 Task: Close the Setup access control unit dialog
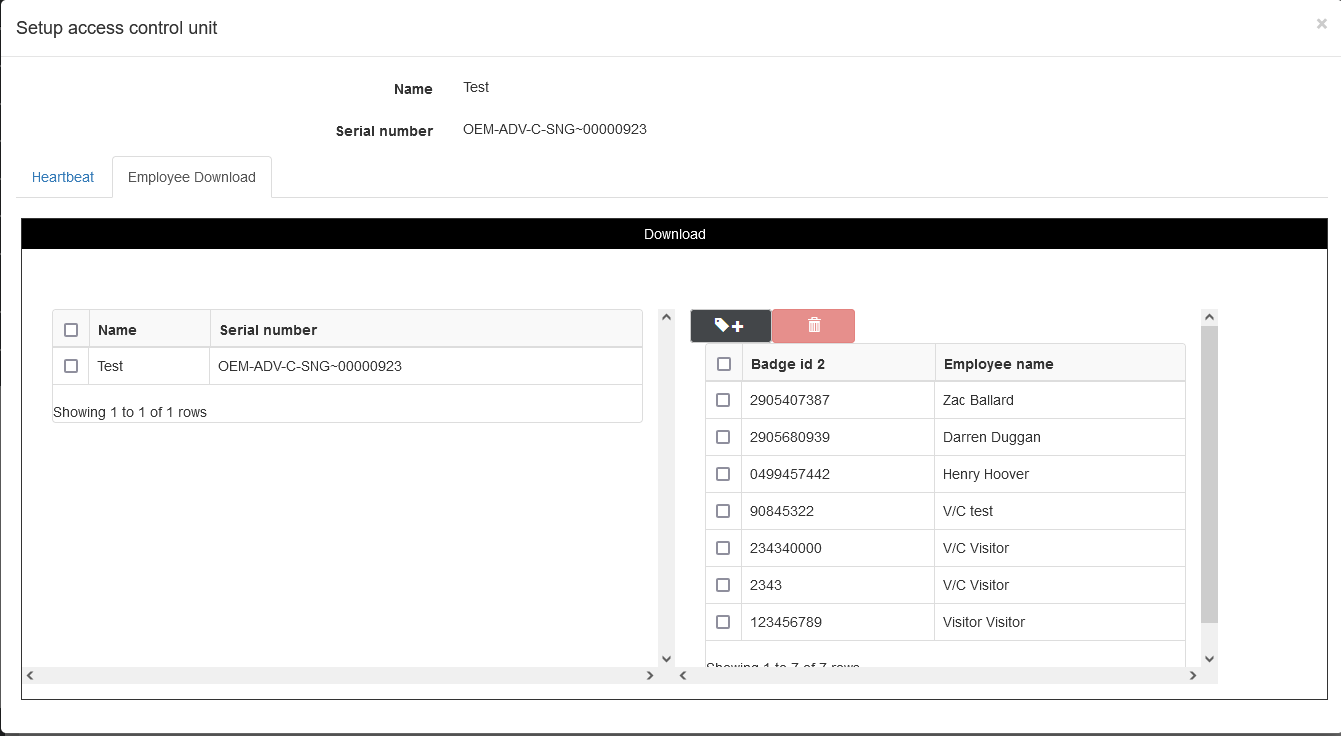1321,24
